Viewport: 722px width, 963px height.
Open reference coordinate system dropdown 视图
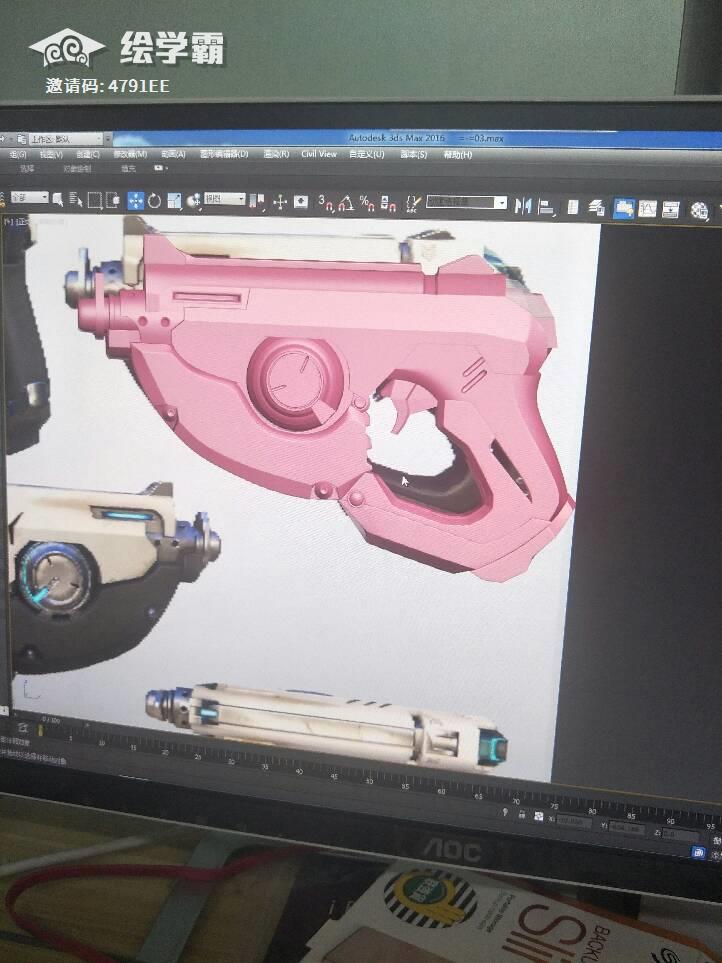(225, 199)
